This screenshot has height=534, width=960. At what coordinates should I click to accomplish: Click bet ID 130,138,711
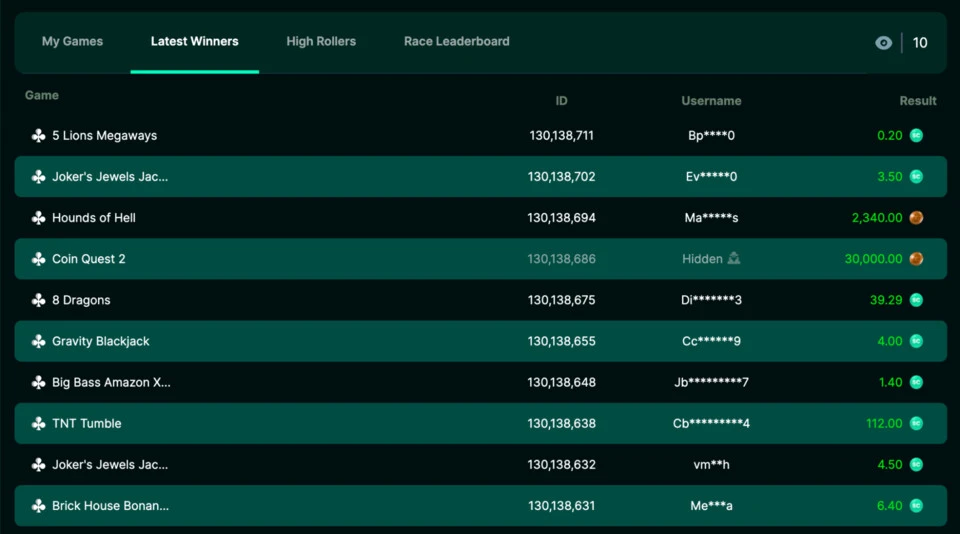coord(561,136)
